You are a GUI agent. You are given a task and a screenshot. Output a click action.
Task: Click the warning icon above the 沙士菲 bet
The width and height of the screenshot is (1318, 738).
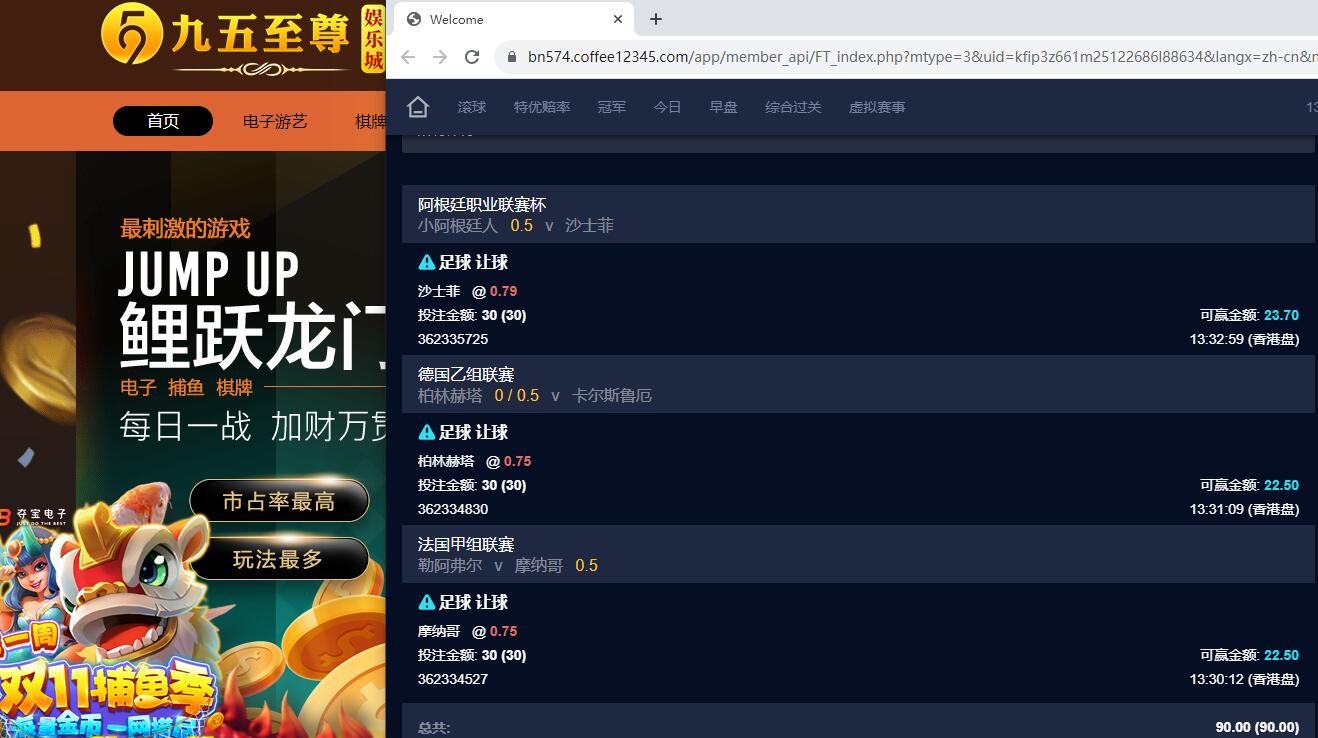point(427,262)
